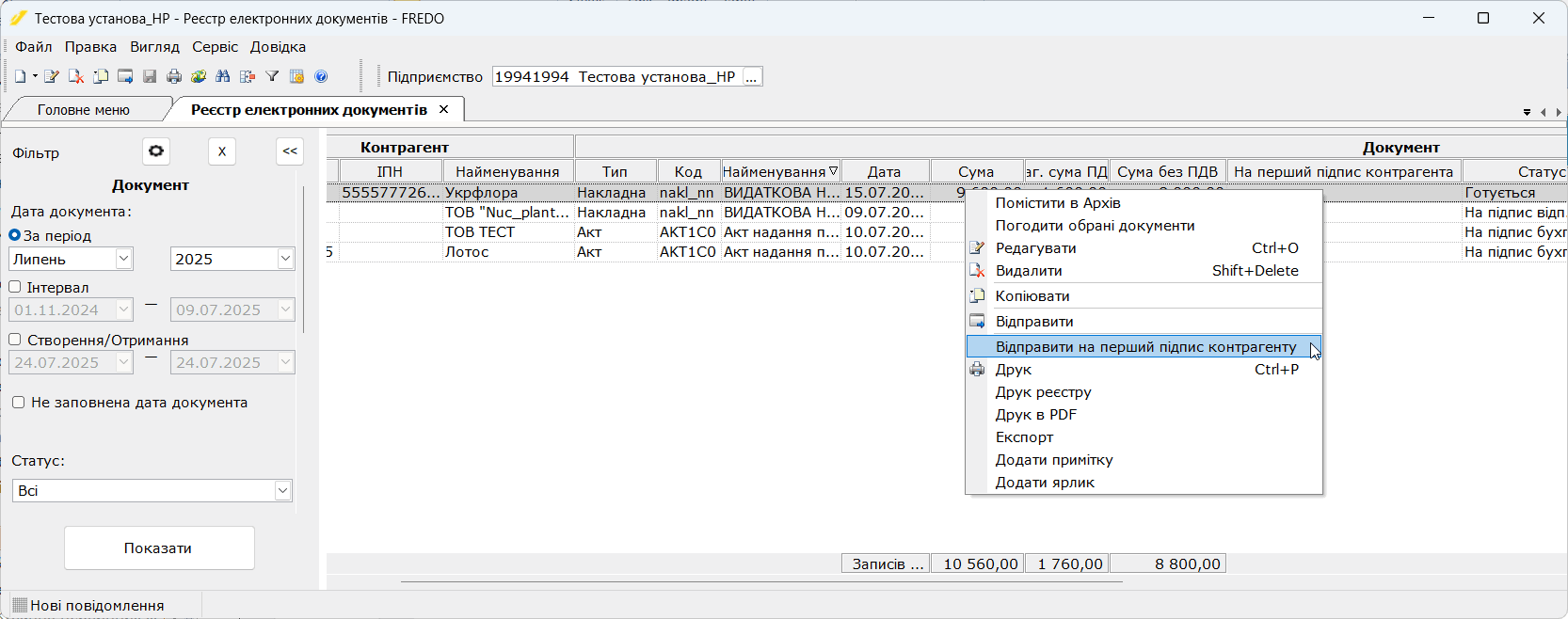
Task: Choose Експорт from context menu
Action: click(1144, 437)
